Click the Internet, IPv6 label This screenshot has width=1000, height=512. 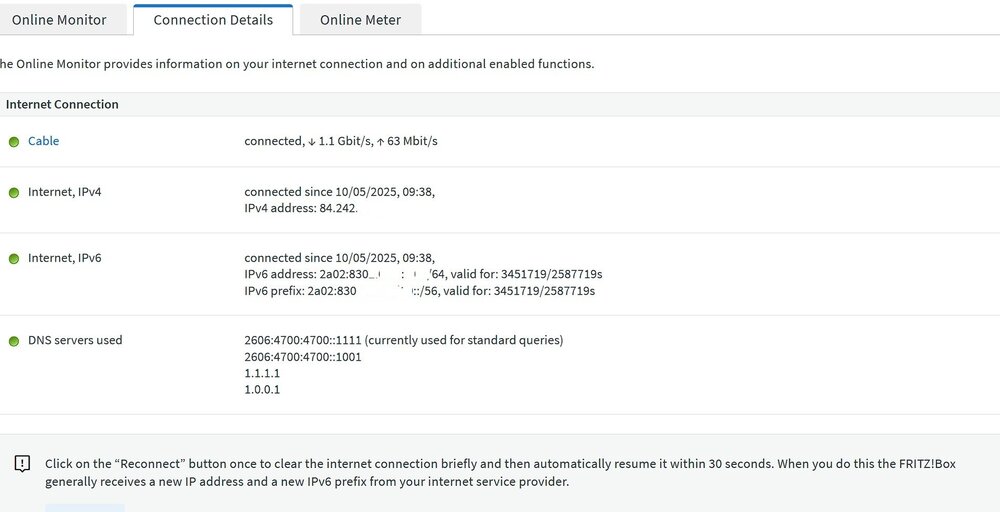pyautogui.click(x=64, y=258)
